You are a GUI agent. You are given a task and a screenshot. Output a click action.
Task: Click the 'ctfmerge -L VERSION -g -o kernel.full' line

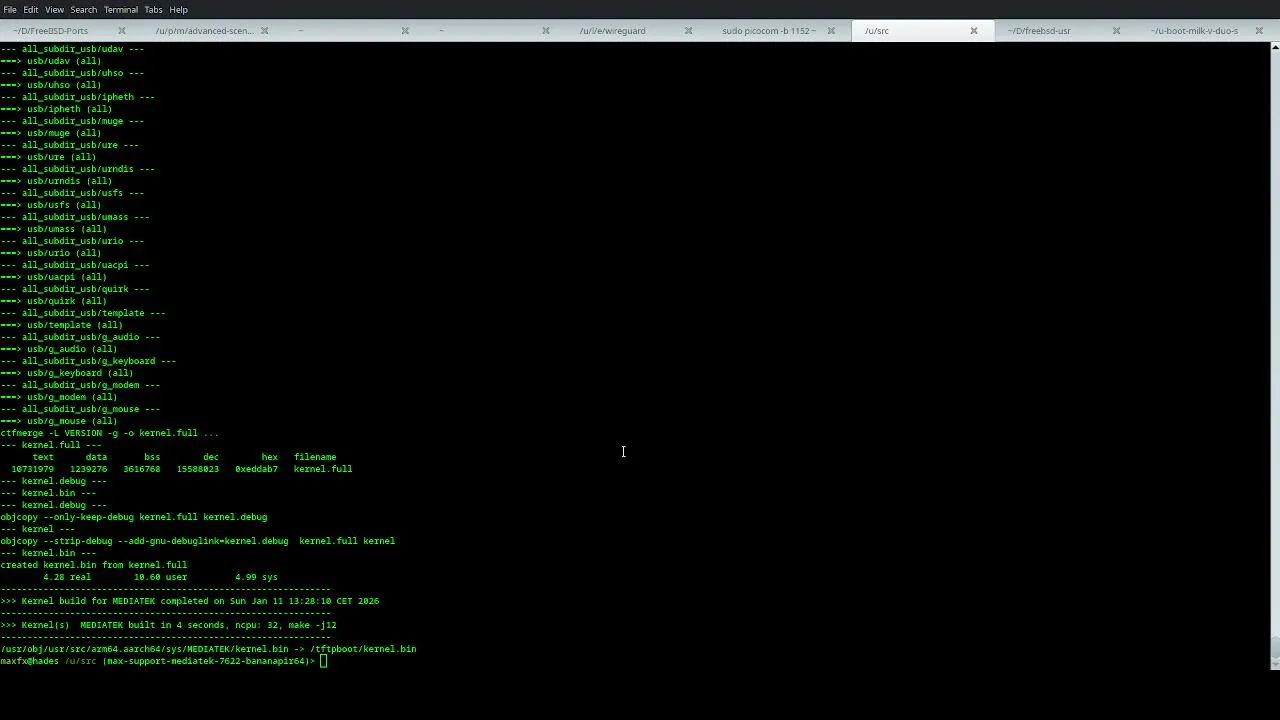tap(109, 433)
